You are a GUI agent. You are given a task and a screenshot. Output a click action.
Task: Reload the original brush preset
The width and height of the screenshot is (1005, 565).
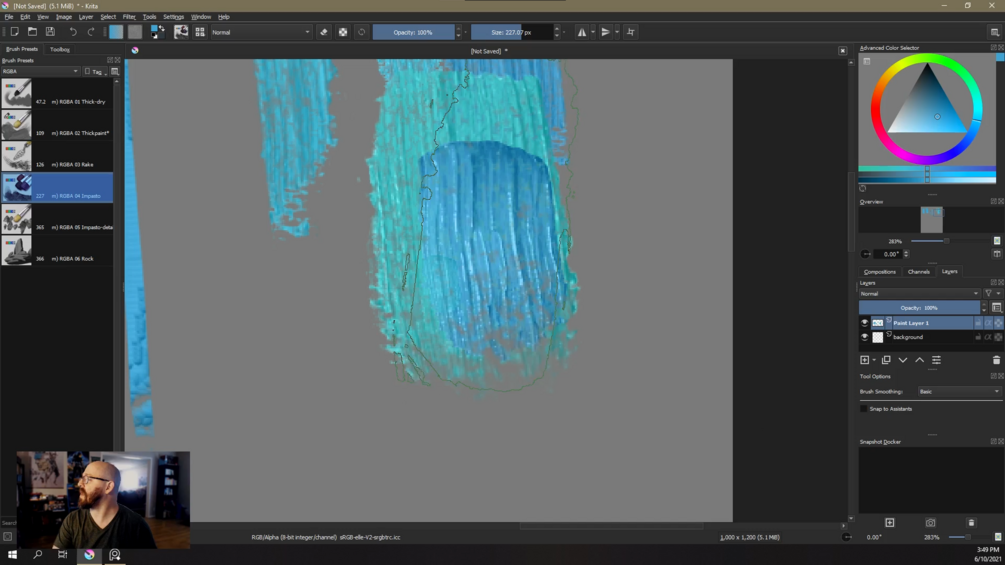click(361, 32)
